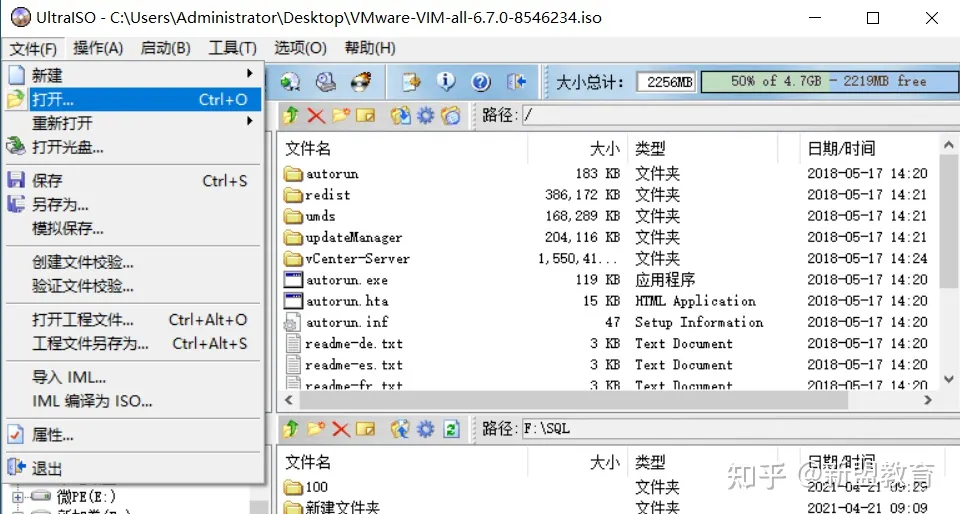The image size is (960, 514).
Task: Click the red X delete icon in lower pane
Action: click(x=341, y=429)
